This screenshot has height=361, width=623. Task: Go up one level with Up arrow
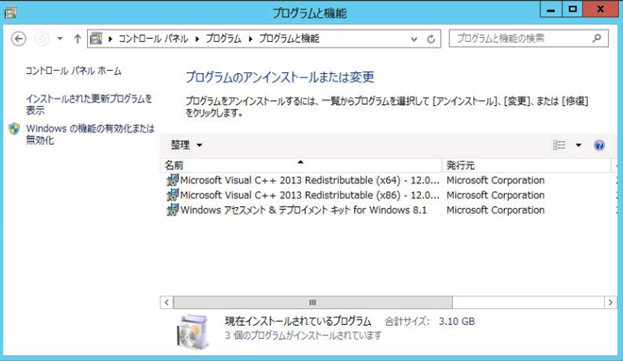pos(77,39)
